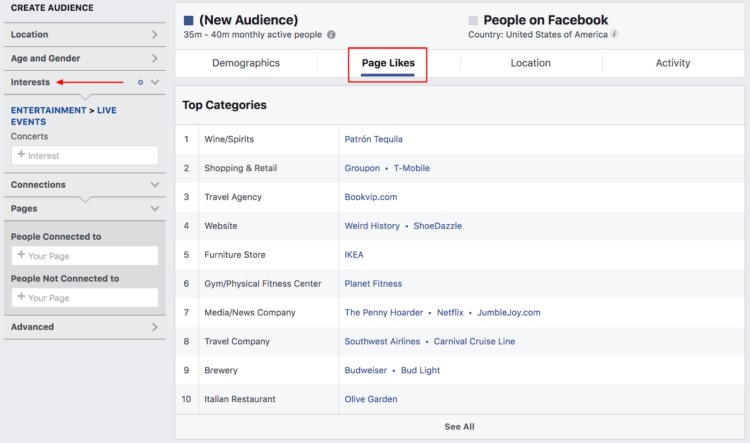Click the blue New Audience color square
Screen dimensions: 750x443
[x=188, y=20]
